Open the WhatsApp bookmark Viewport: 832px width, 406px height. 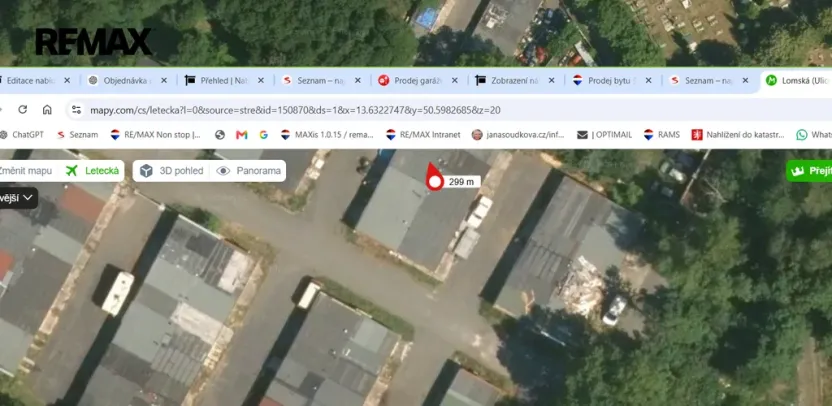click(x=814, y=135)
